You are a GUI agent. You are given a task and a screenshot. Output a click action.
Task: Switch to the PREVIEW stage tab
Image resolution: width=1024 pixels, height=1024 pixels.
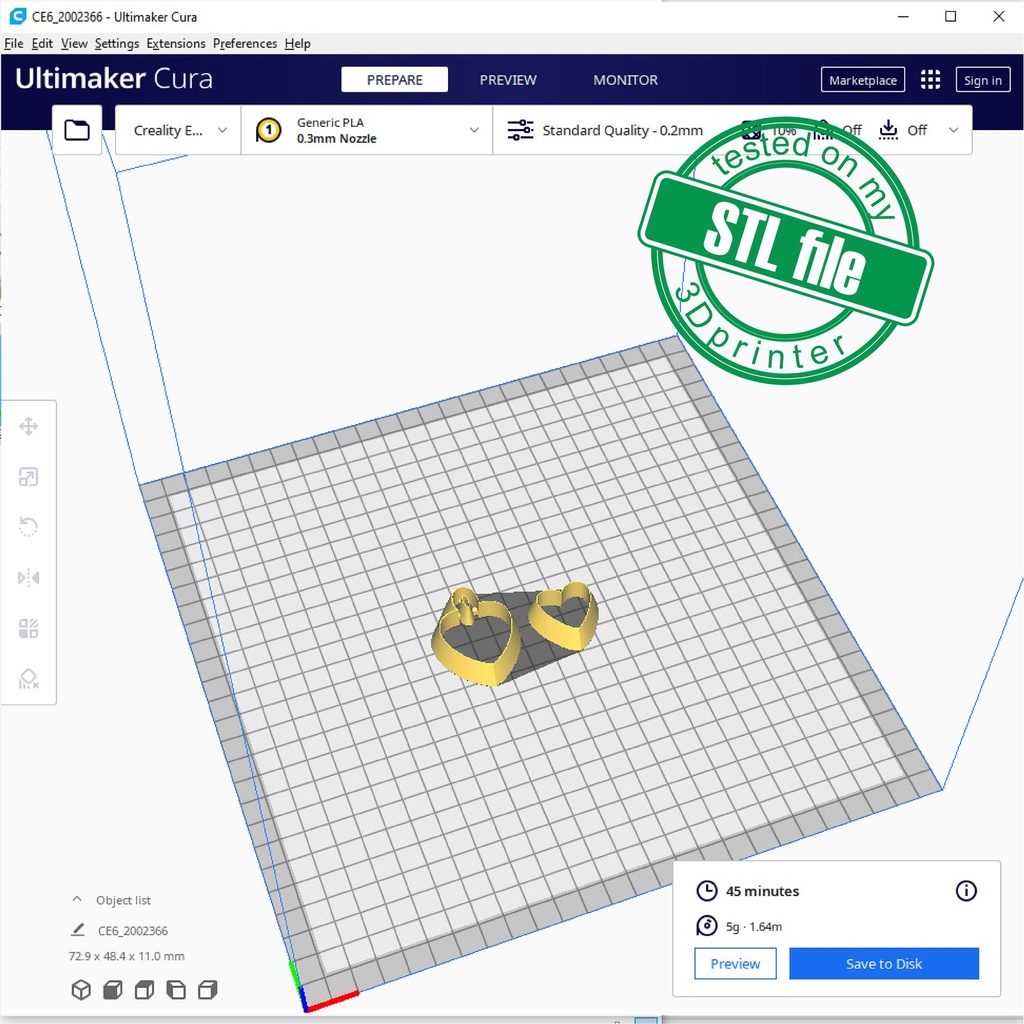(508, 80)
